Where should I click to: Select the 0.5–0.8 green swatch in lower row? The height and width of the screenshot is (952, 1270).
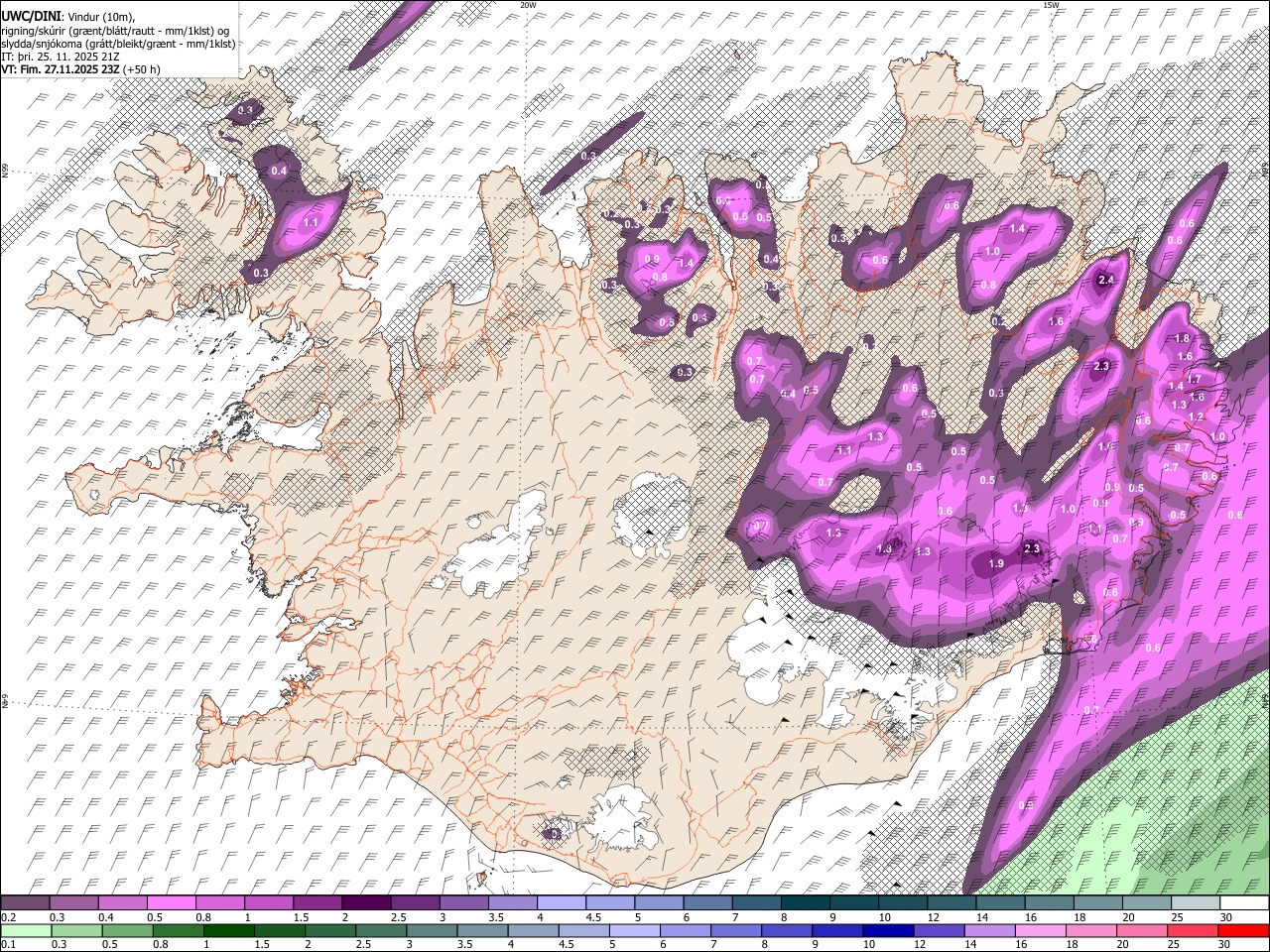pos(128,930)
